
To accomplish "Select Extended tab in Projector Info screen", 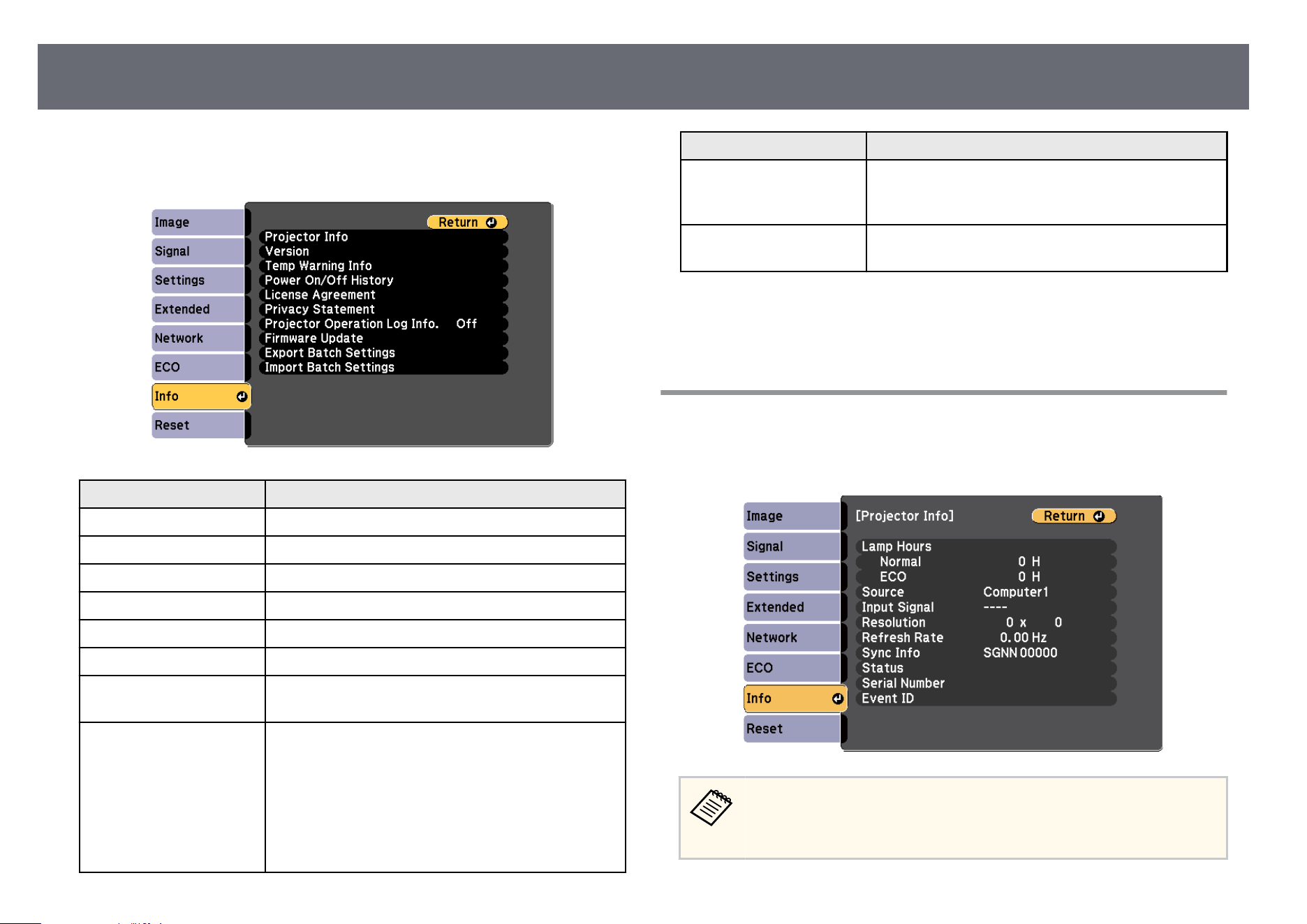I will (792, 607).
